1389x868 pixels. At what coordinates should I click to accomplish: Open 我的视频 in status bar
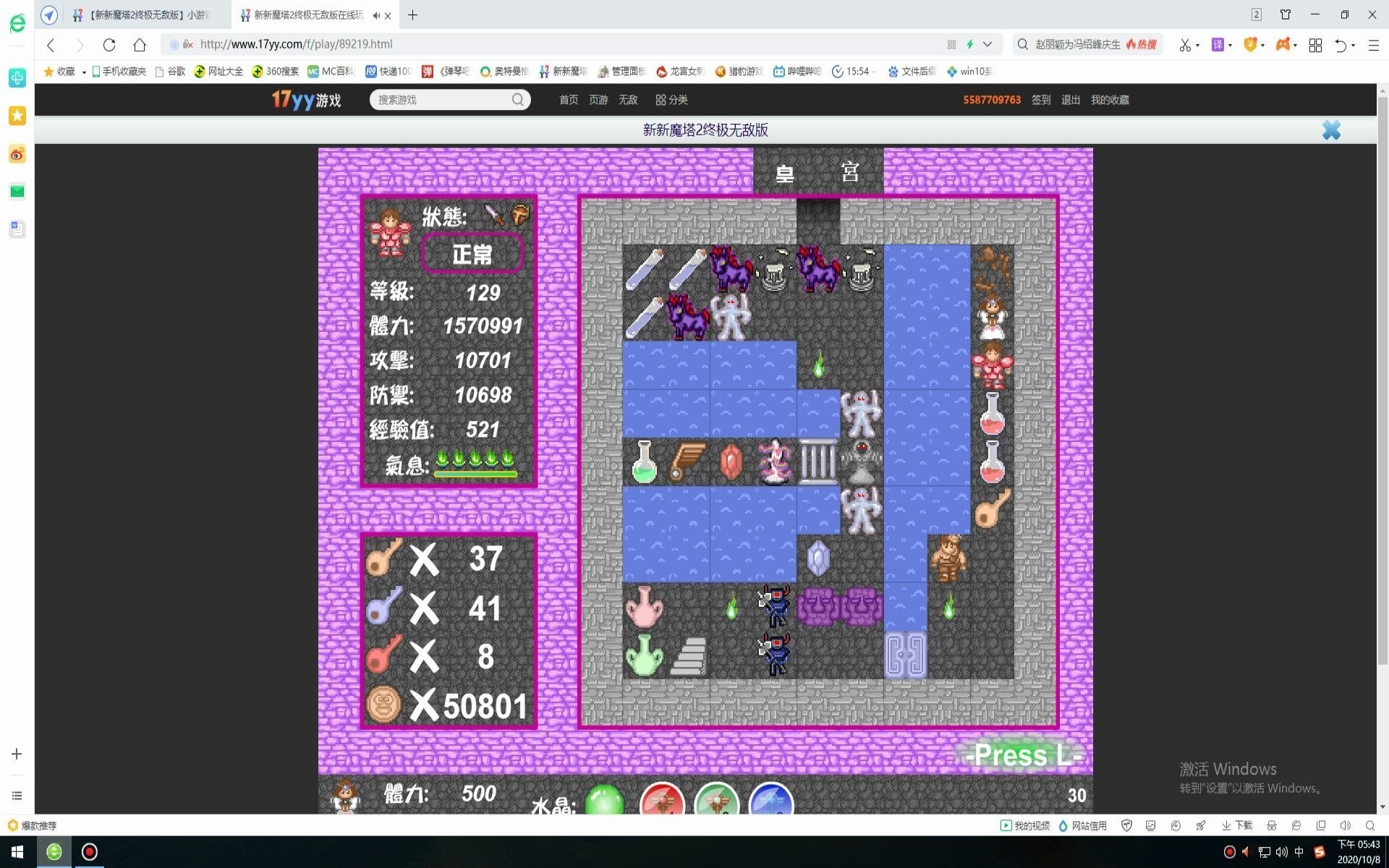tap(1025, 825)
